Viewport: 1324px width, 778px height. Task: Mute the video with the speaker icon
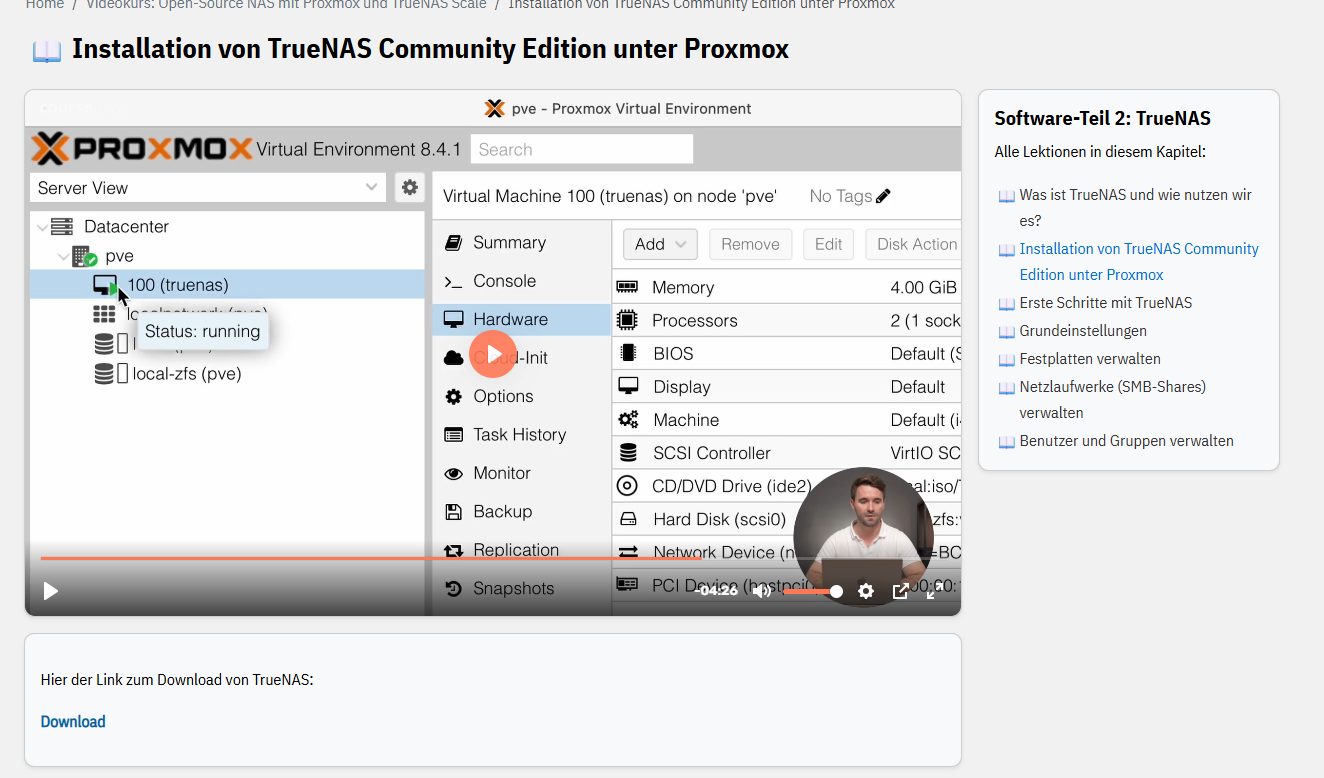pyautogui.click(x=761, y=591)
